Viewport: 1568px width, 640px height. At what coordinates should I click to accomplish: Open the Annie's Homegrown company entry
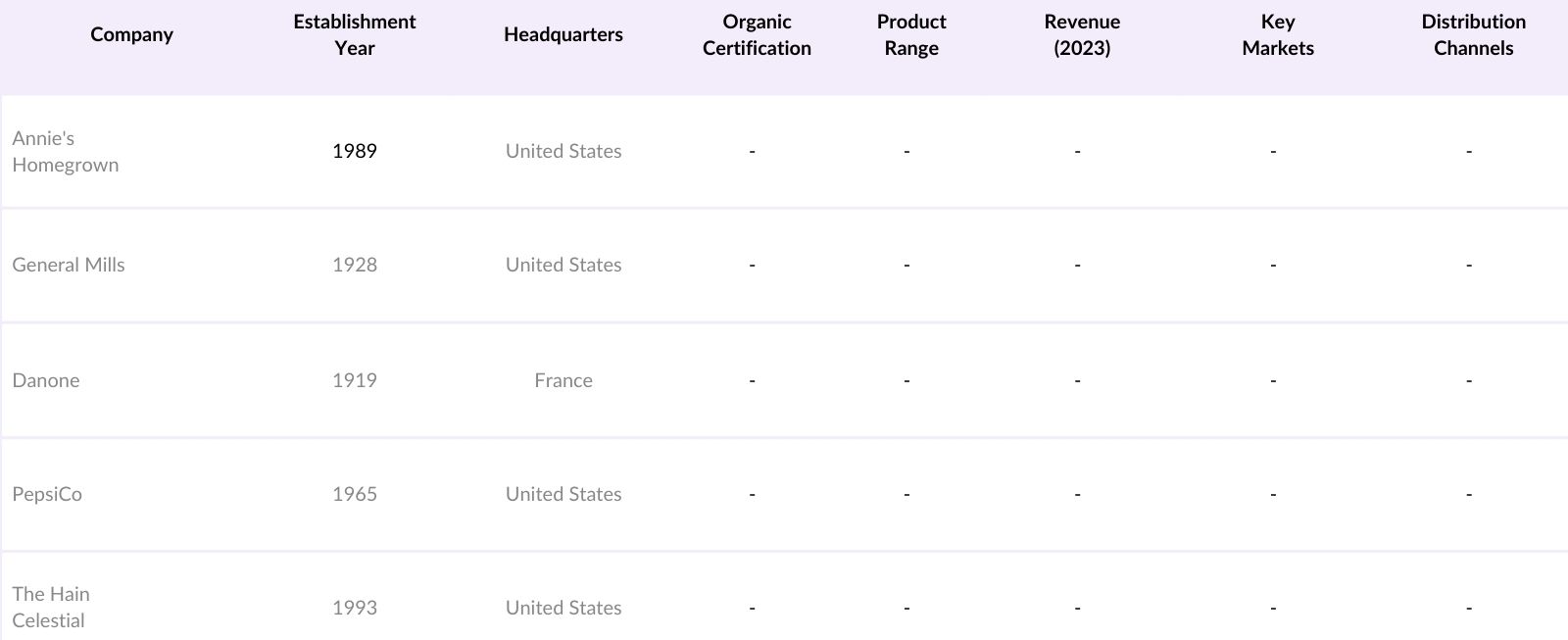(66, 152)
